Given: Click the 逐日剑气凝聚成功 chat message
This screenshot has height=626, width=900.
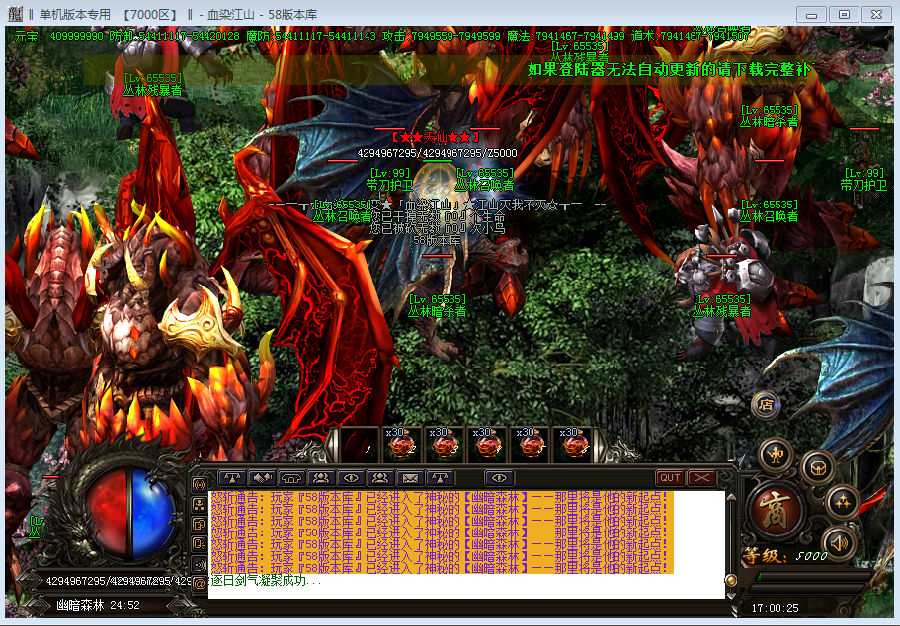Looking at the screenshot, I should click(266, 580).
